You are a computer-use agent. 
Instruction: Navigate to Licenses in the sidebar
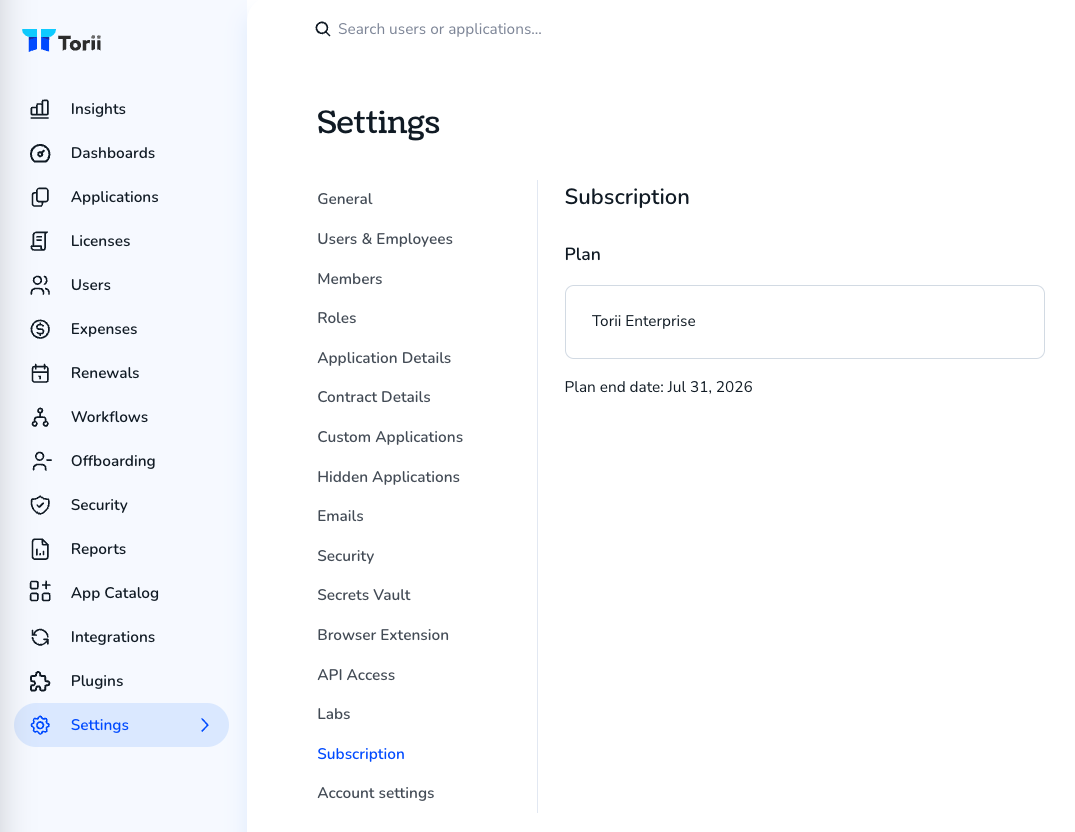coord(100,241)
